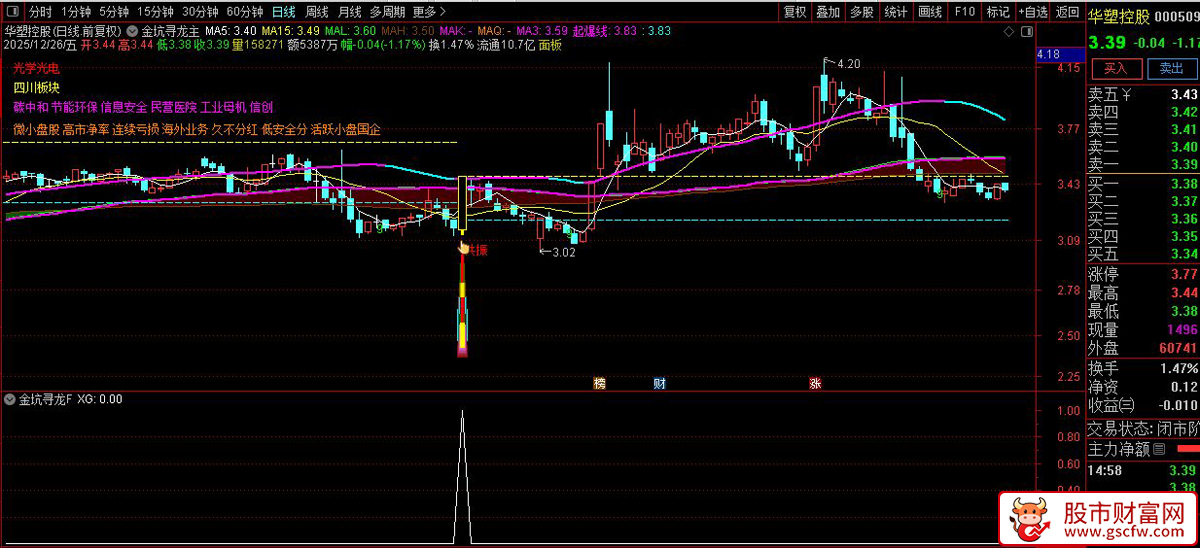
Task: Switch to 60分钟 period
Action: [245, 12]
